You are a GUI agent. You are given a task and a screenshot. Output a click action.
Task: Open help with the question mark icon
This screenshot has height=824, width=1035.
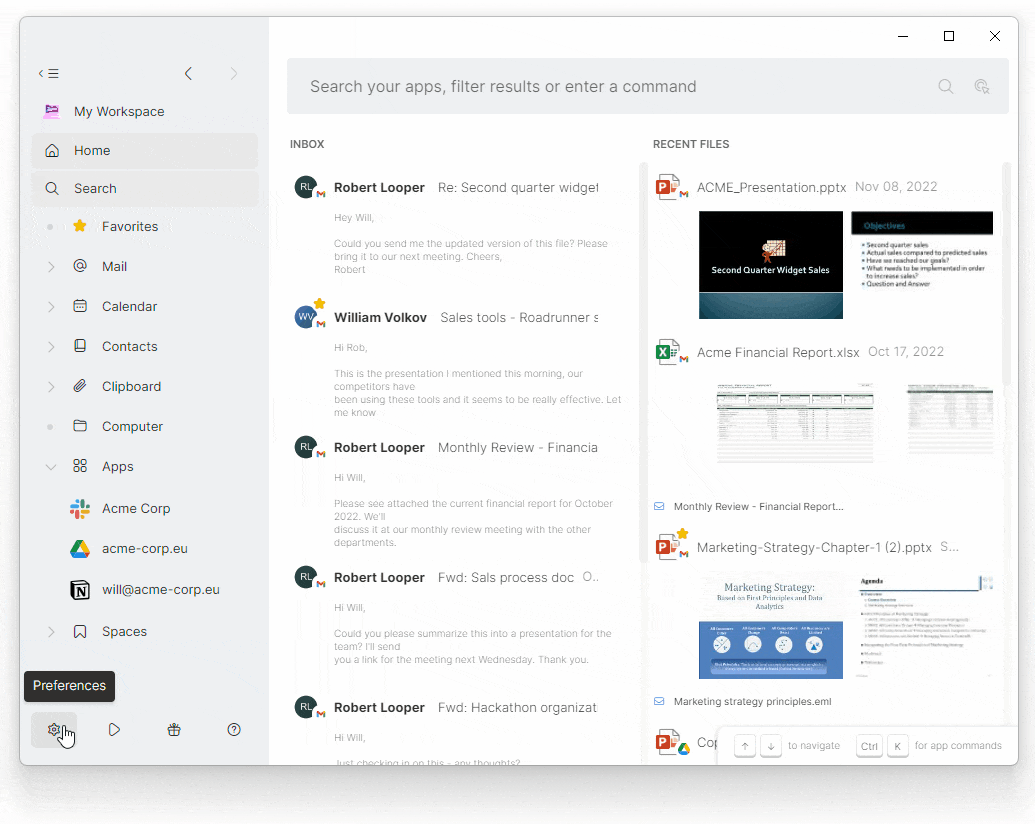(x=234, y=729)
